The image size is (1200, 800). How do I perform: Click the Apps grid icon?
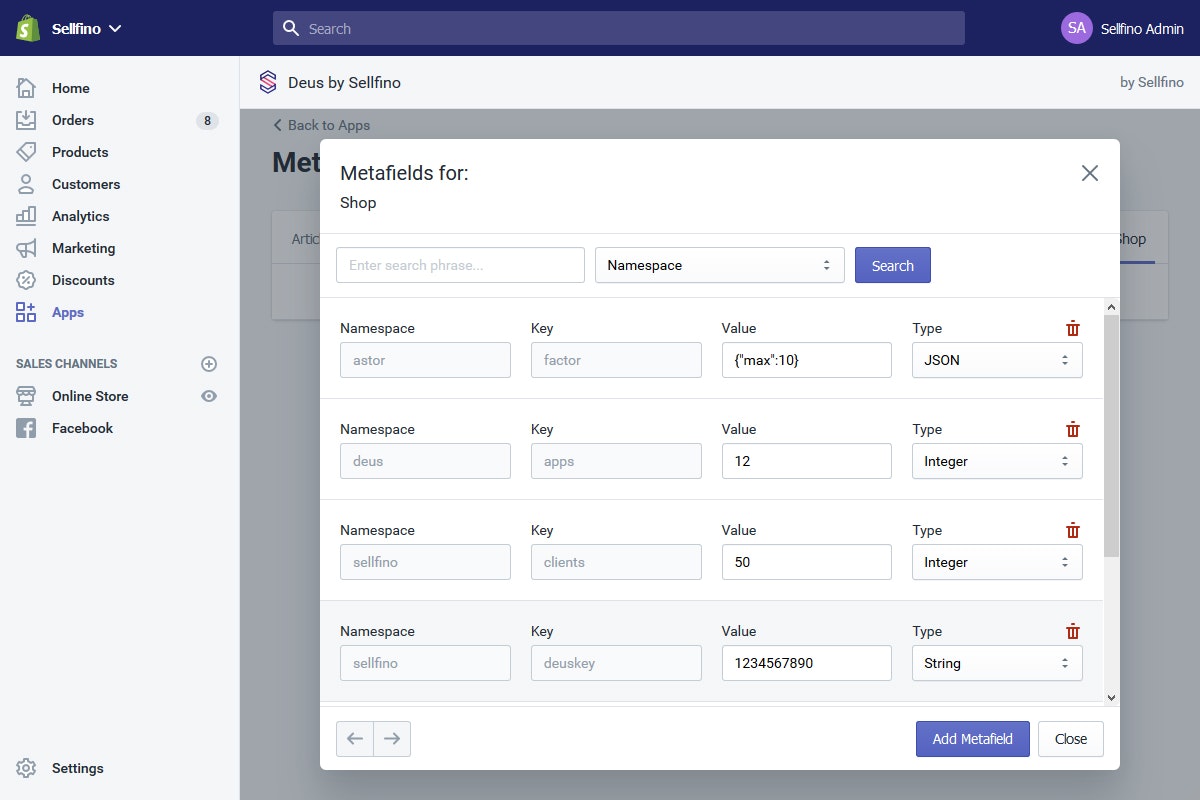click(x=26, y=312)
